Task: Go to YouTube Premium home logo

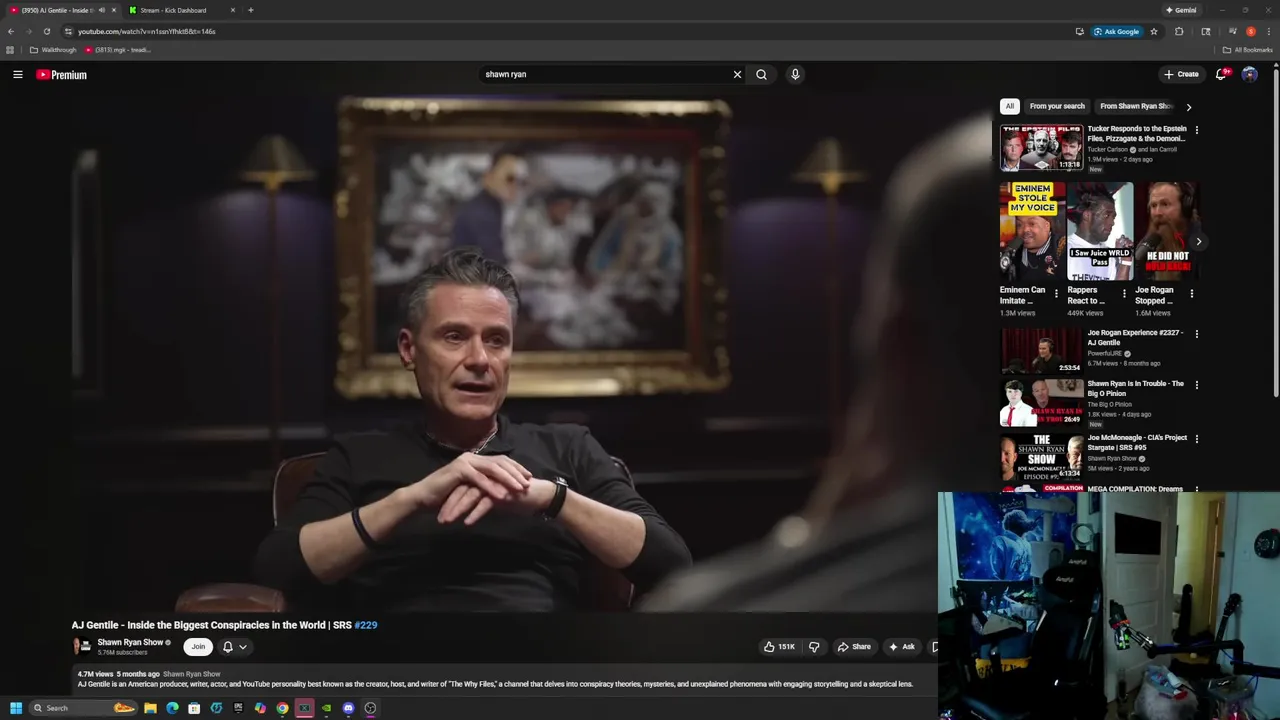Action: 62,75
